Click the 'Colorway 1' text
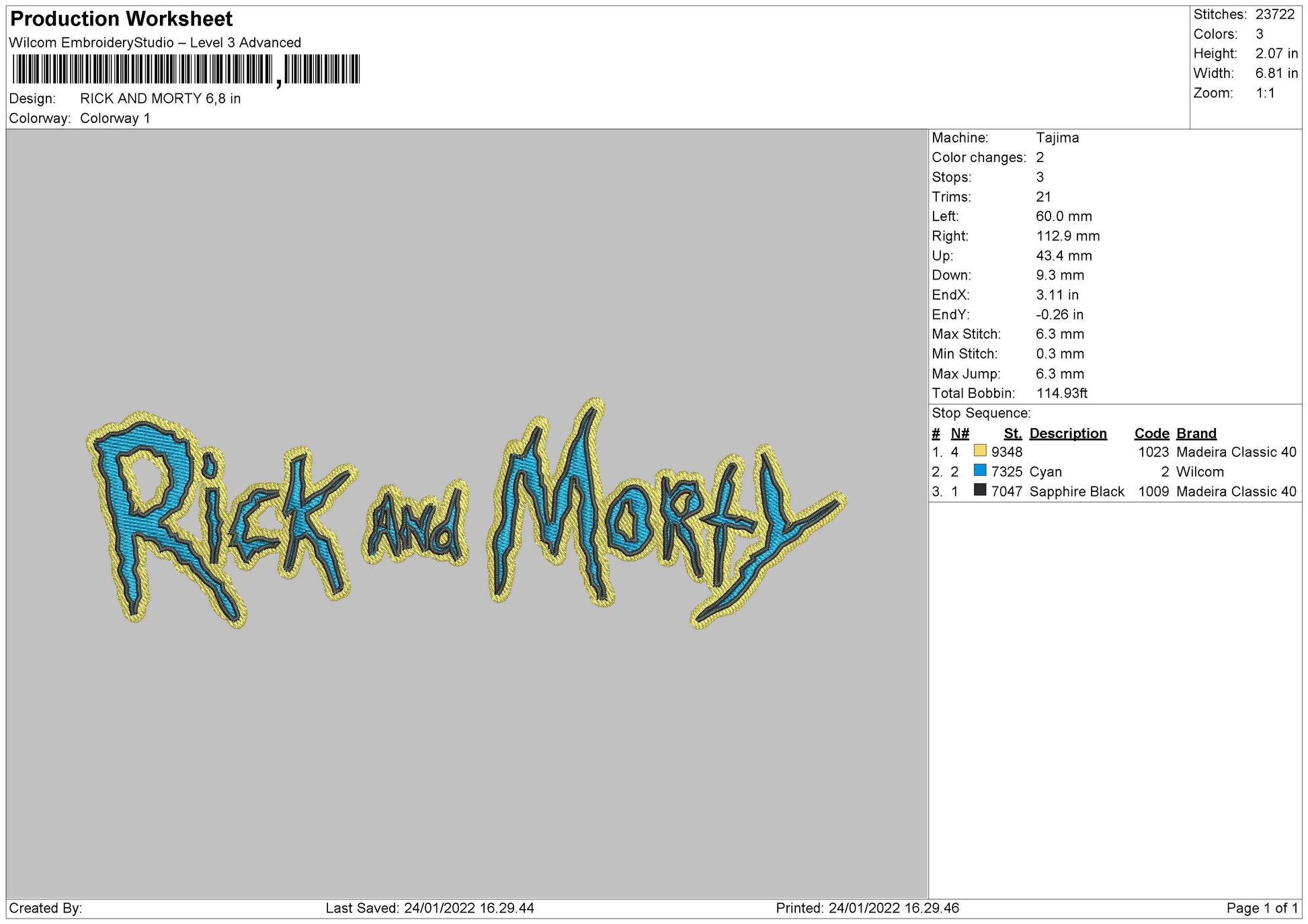This screenshot has width=1308, height=924. [x=115, y=118]
